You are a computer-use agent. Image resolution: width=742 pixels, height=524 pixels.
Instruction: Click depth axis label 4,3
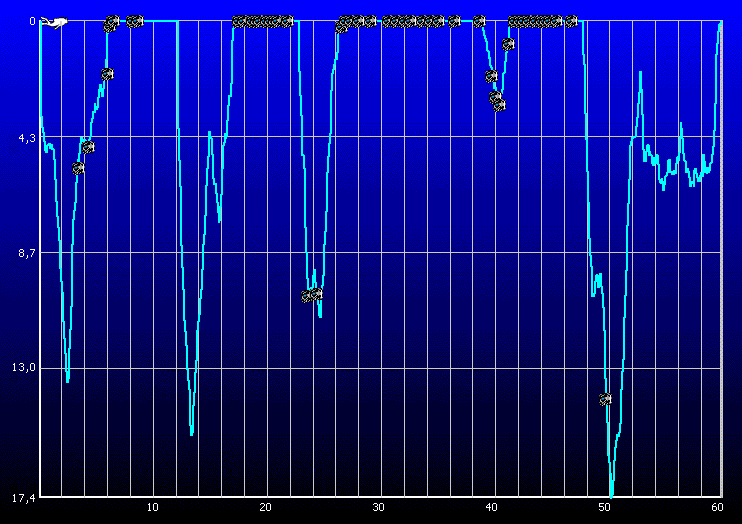coord(27,138)
